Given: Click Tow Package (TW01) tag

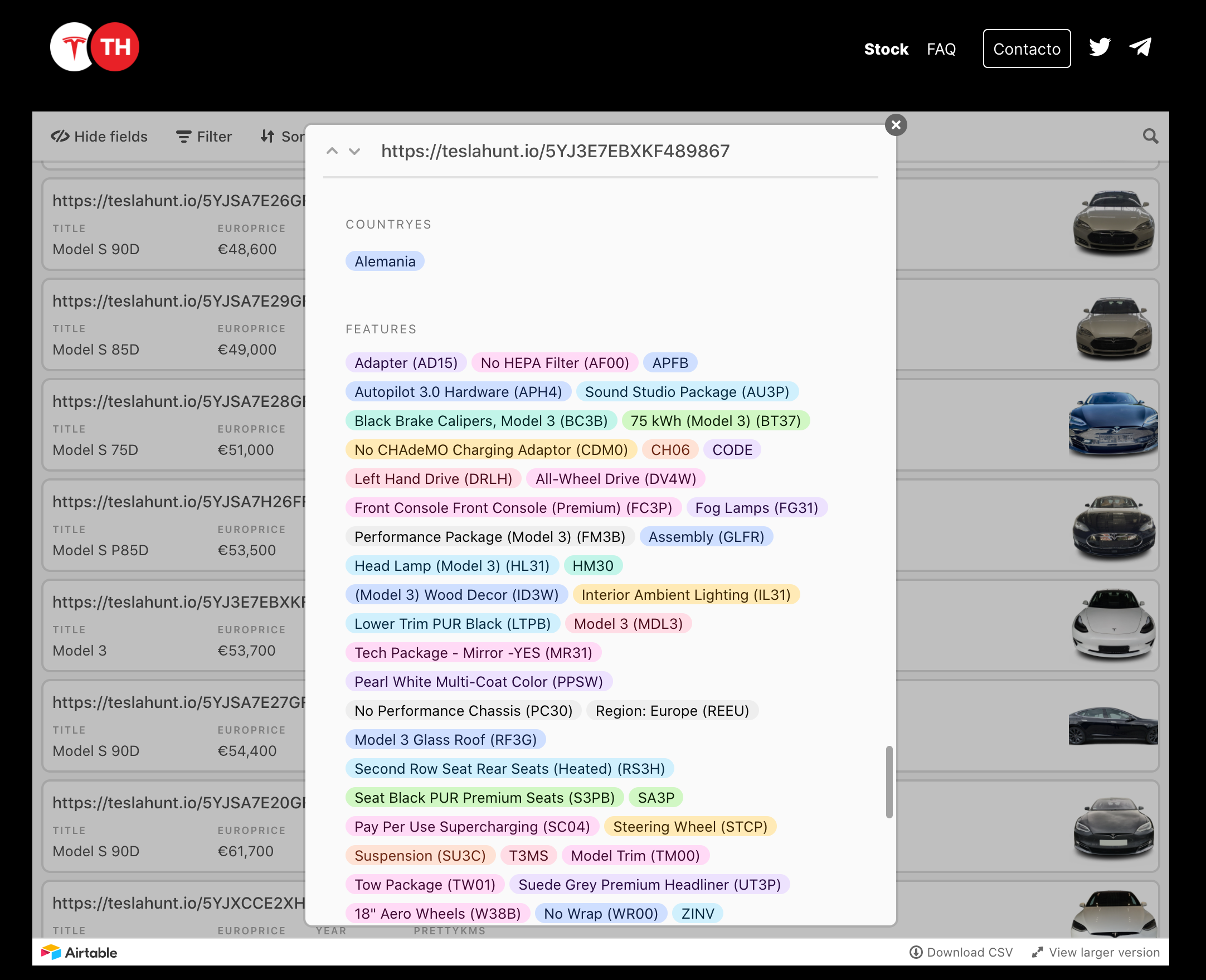Looking at the screenshot, I should pos(425,885).
